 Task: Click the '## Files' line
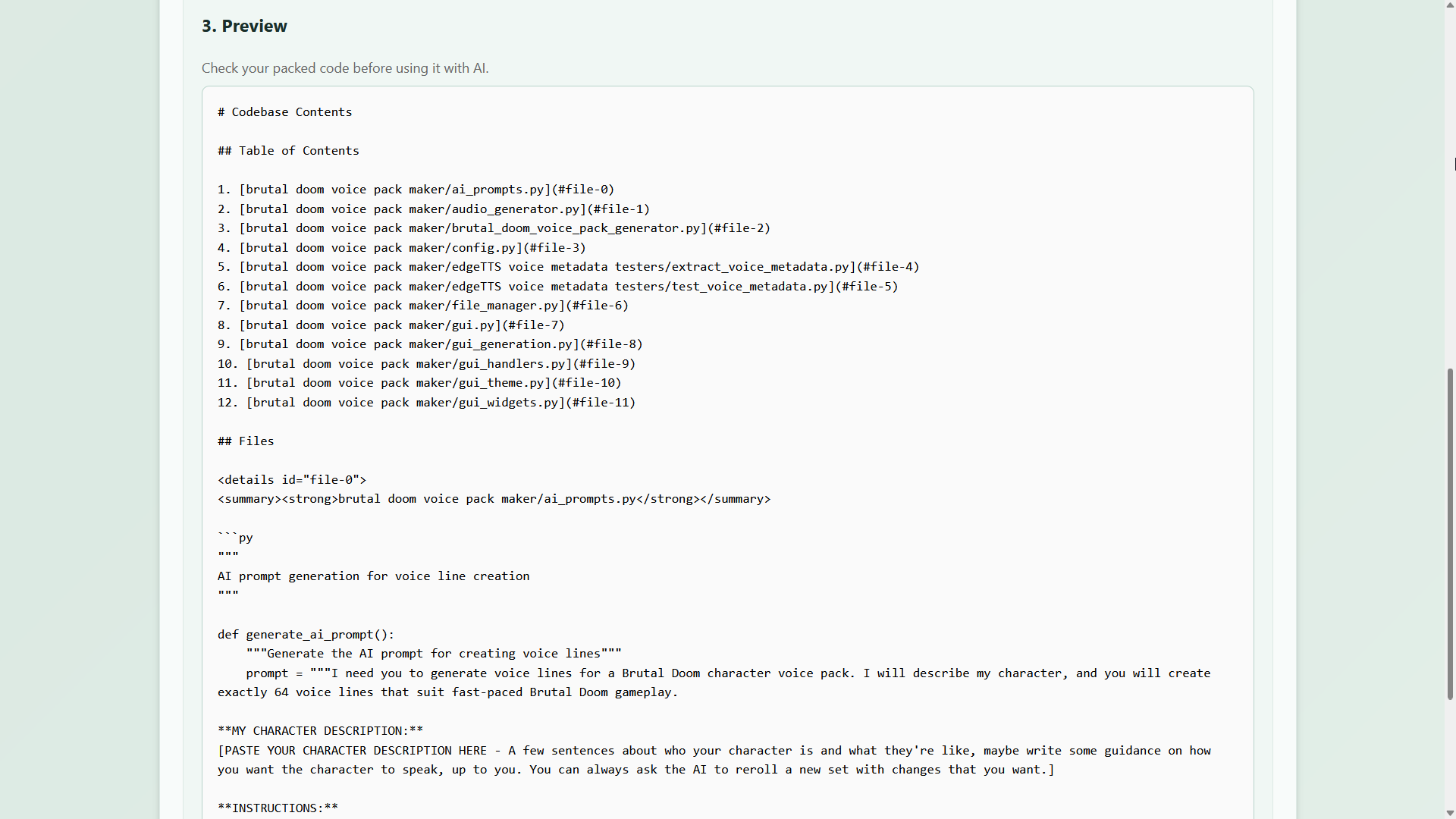point(246,441)
